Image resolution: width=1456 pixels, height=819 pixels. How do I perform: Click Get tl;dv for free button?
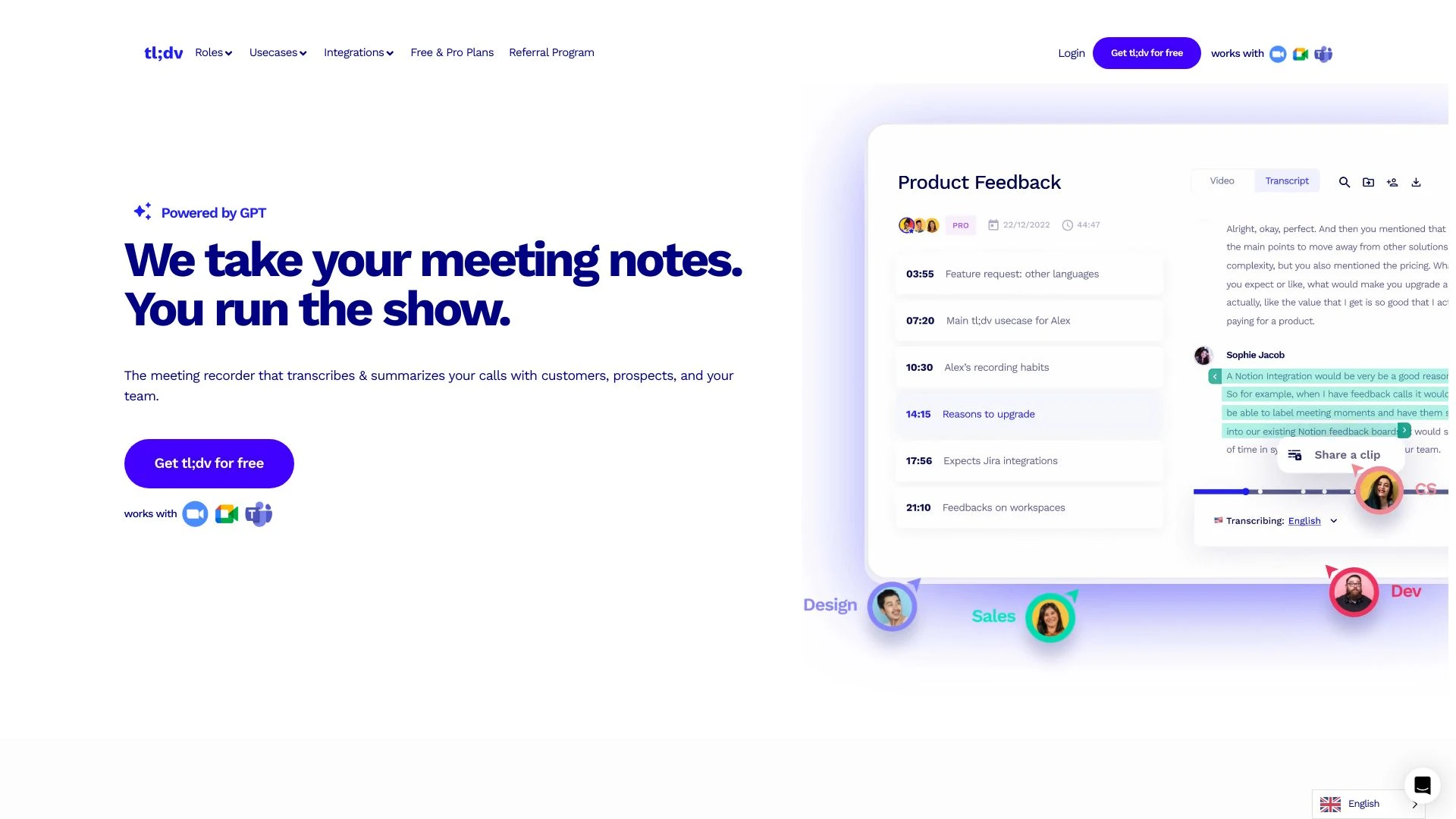click(x=209, y=463)
